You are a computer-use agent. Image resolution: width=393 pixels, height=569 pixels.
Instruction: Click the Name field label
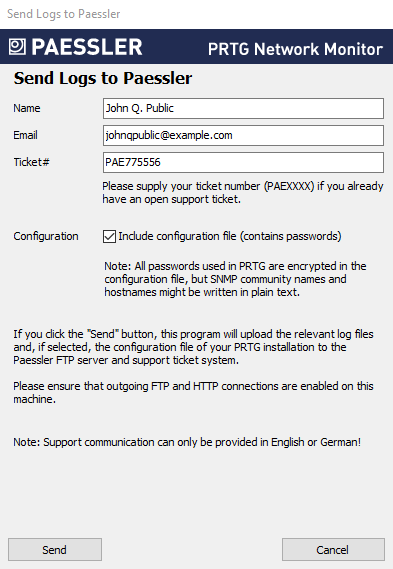click(27, 108)
